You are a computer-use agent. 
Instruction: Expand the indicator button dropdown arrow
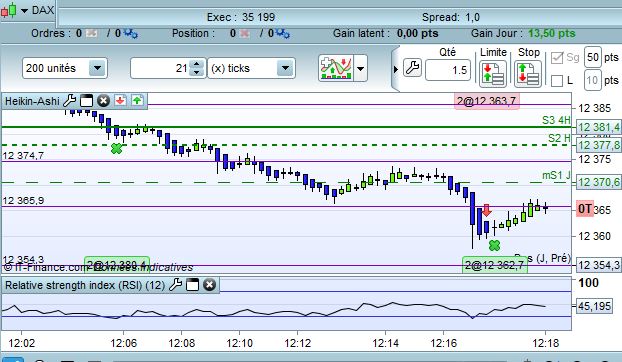(360, 69)
